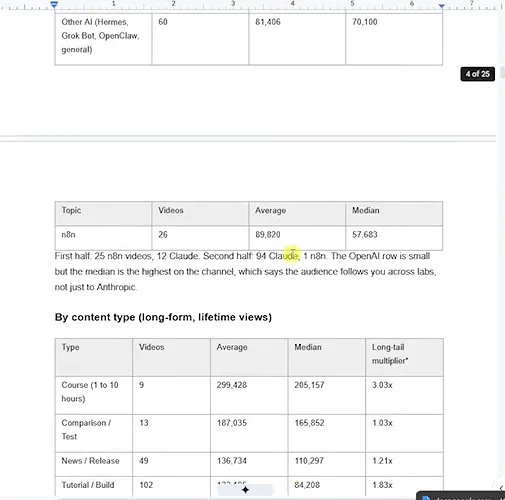This screenshot has height=500, width=505.
Task: Click the '4 of 25' page indicator
Action: pos(478,74)
